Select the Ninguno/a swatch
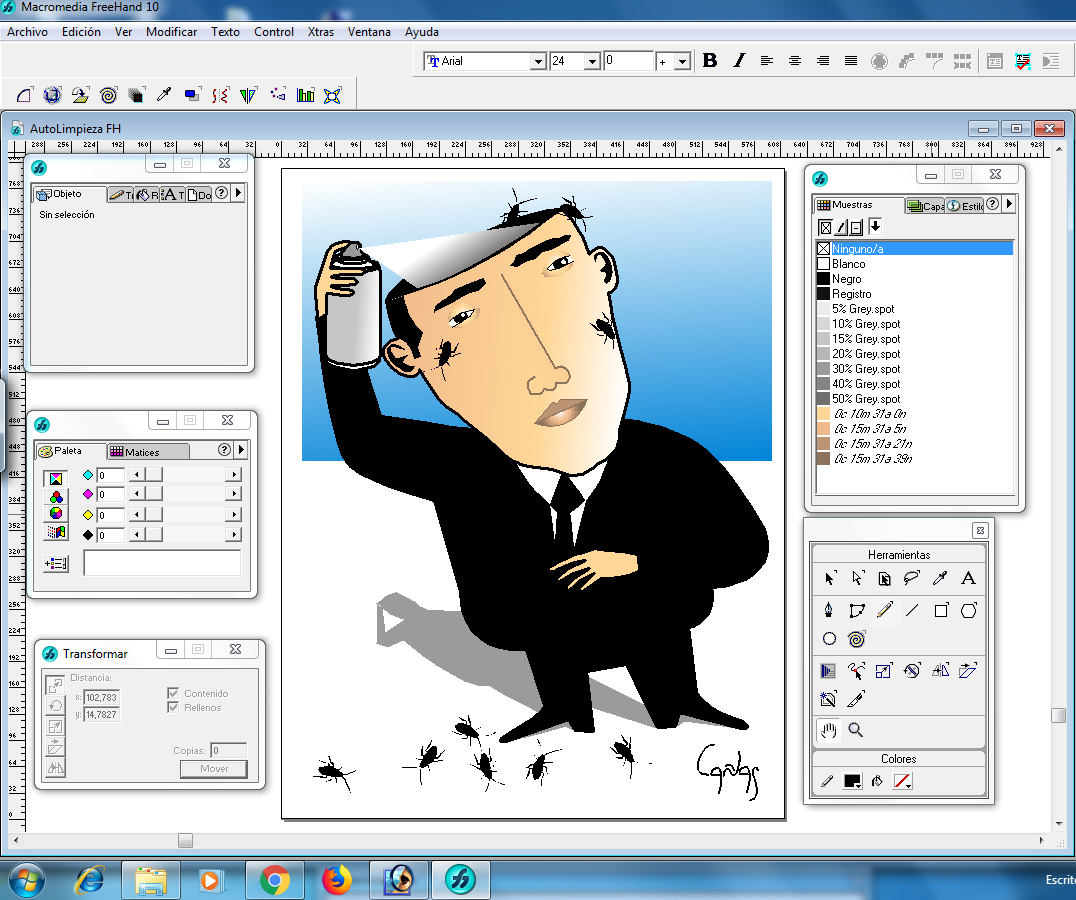The width and height of the screenshot is (1076, 900). (x=915, y=248)
